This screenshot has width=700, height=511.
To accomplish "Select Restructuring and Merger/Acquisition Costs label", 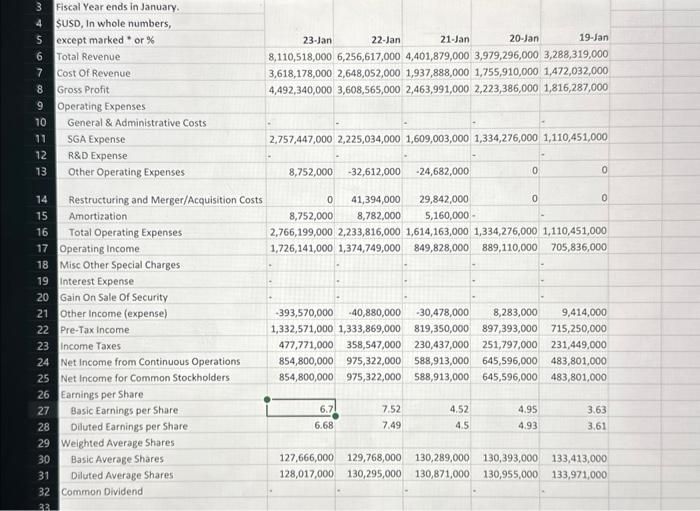I will point(165,200).
